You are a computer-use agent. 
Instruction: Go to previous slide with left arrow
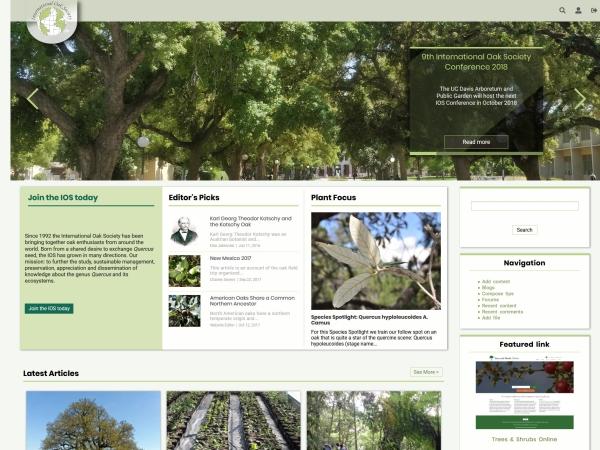pos(32,99)
